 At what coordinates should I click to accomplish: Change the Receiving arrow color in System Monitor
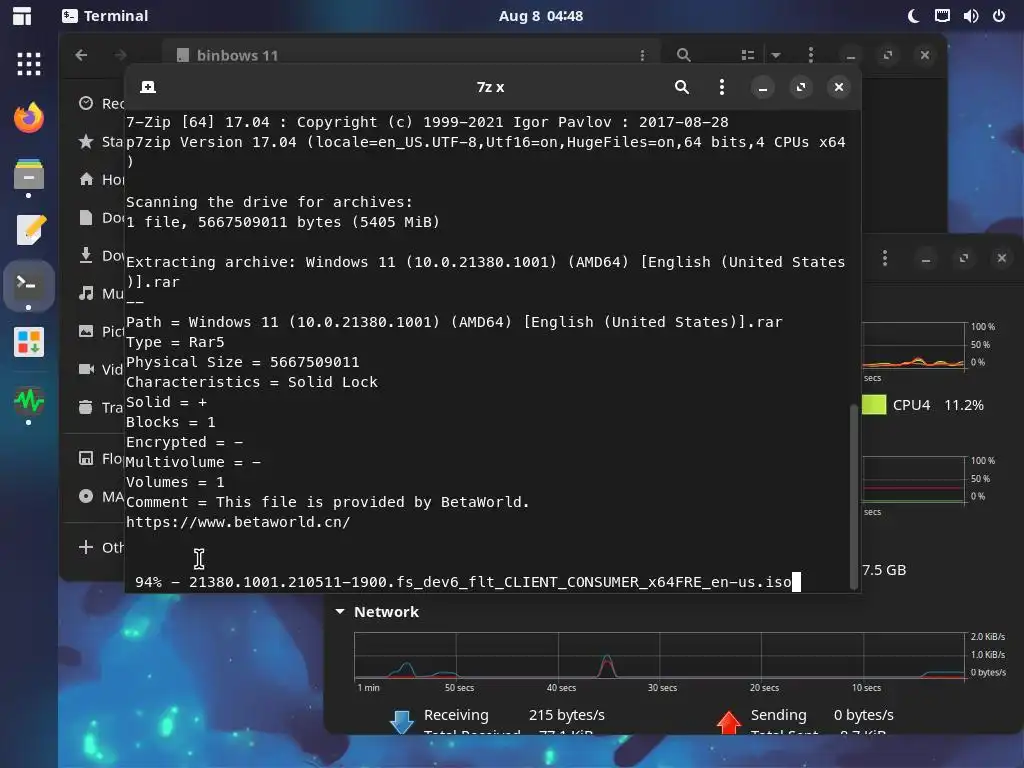click(402, 722)
